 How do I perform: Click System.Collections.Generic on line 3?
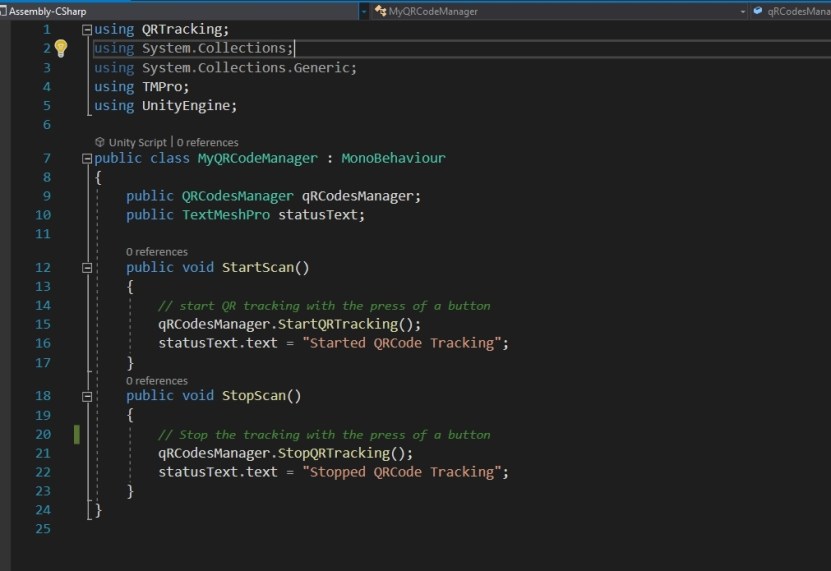pos(246,68)
